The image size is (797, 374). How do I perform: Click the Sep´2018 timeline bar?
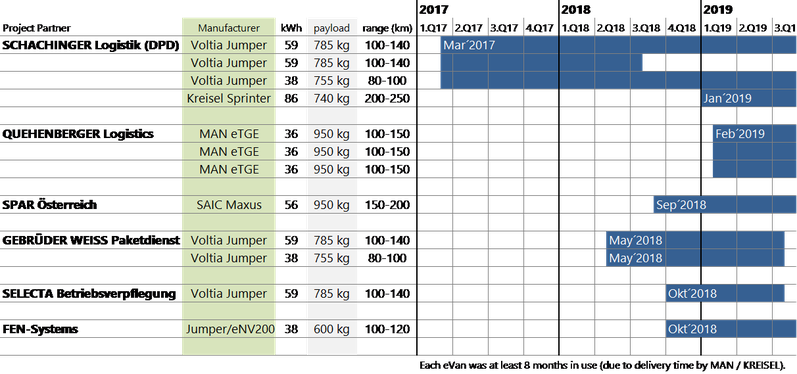[725, 205]
